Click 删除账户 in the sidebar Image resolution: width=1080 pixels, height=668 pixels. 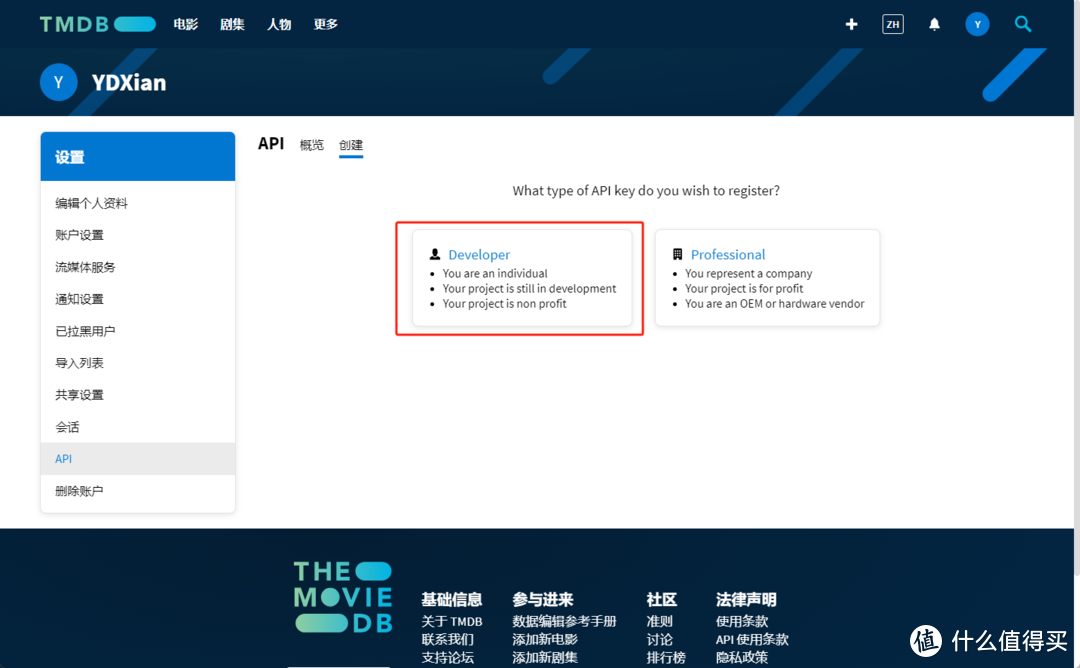coord(78,490)
